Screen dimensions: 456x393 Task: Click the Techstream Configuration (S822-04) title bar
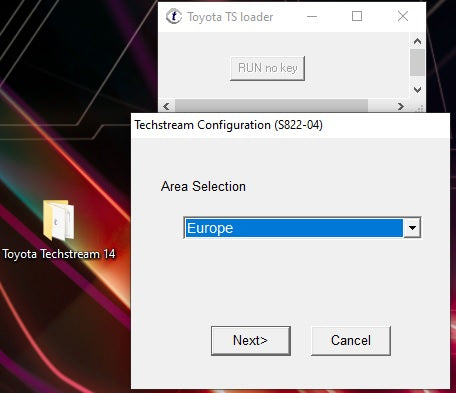point(290,125)
